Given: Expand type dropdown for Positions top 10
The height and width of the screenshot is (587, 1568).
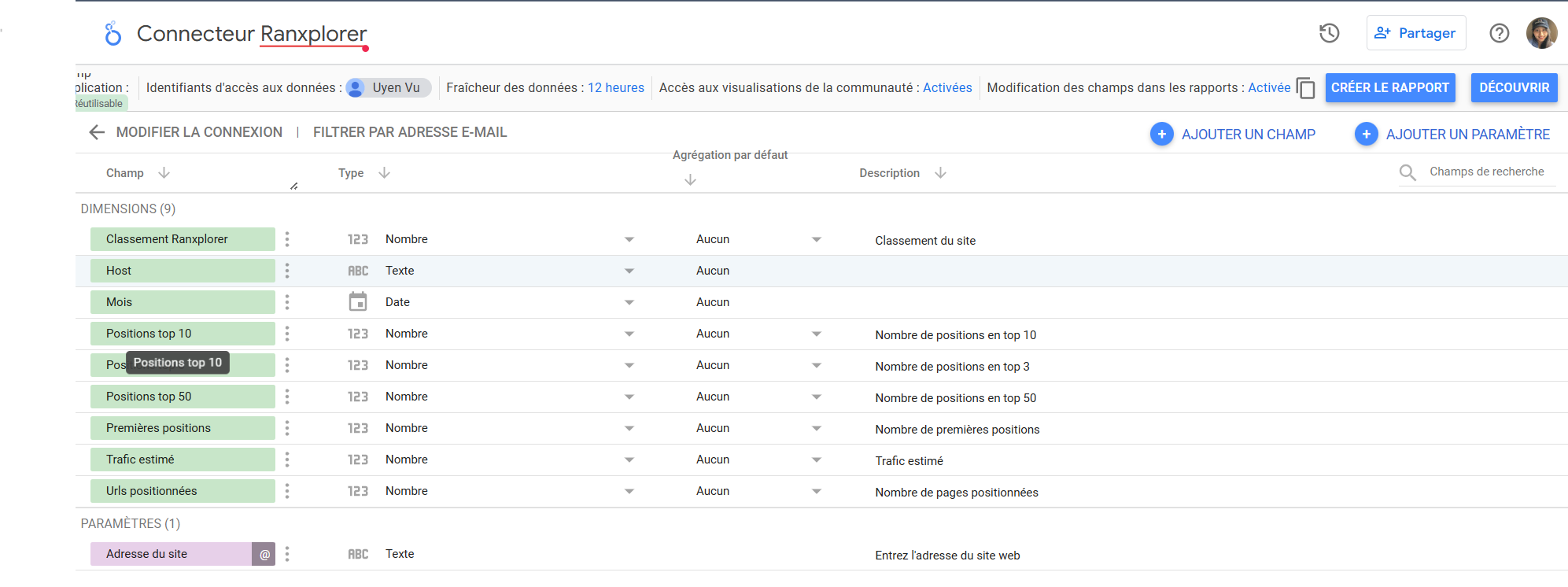Looking at the screenshot, I should coord(629,334).
